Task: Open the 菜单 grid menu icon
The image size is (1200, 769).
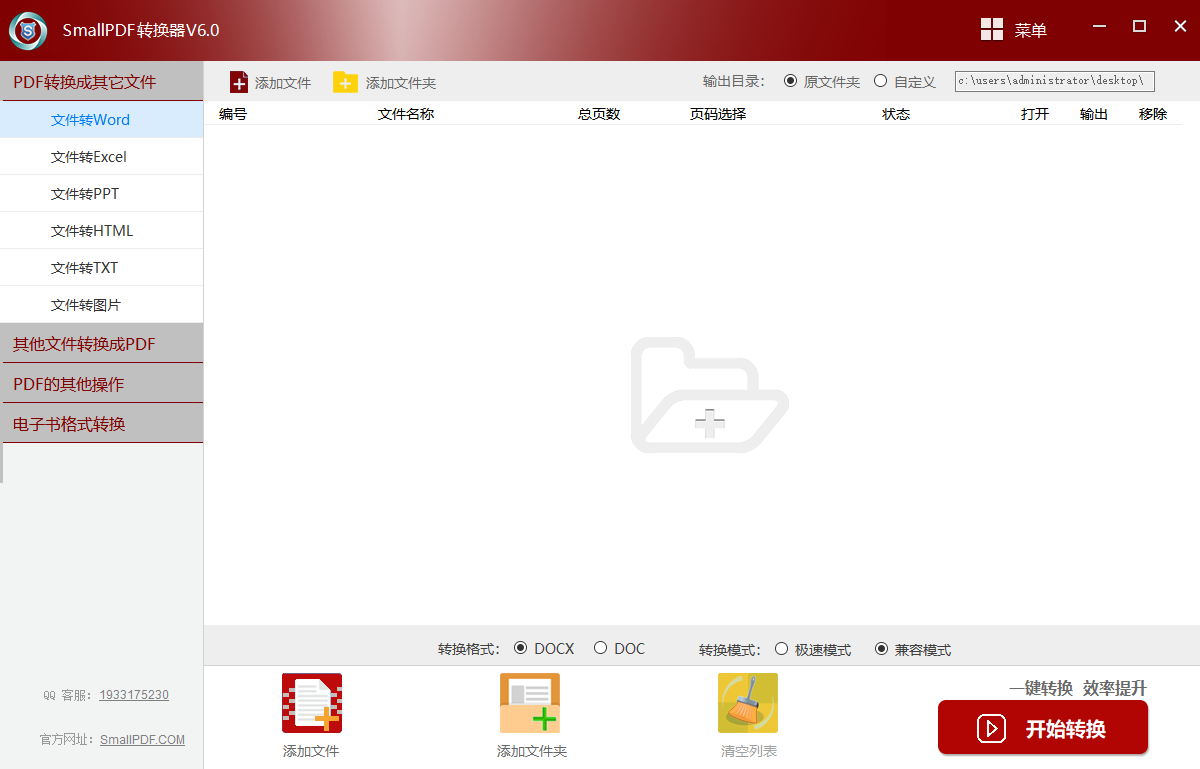Action: coord(991,29)
